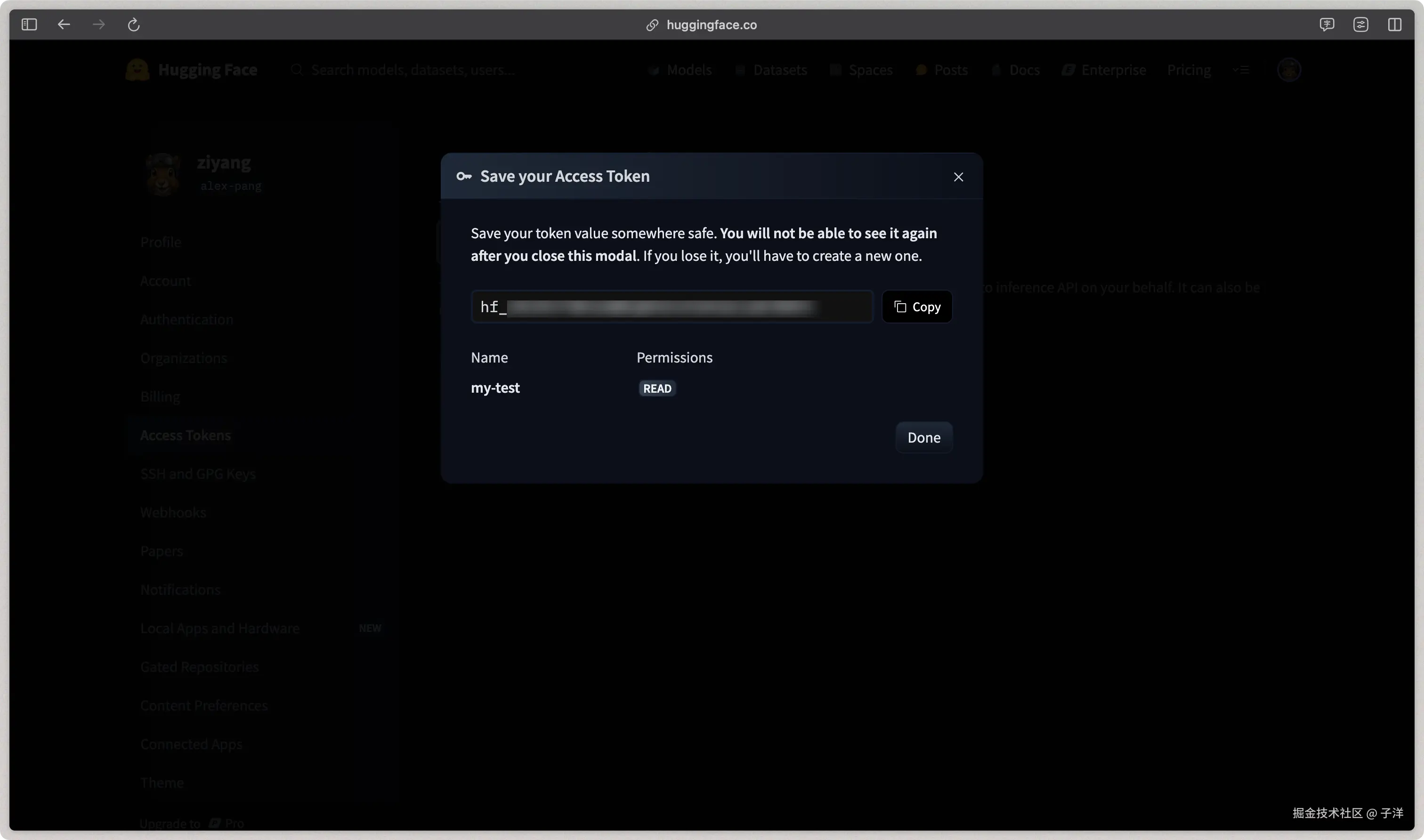This screenshot has height=840, width=1424.
Task: Click the split view icon in toolbar
Action: 1395,24
